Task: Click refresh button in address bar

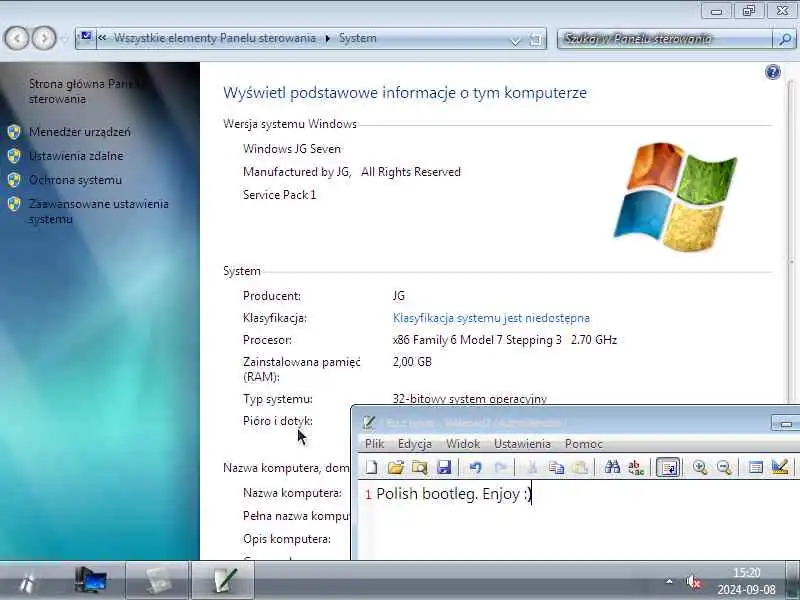Action: (x=535, y=39)
